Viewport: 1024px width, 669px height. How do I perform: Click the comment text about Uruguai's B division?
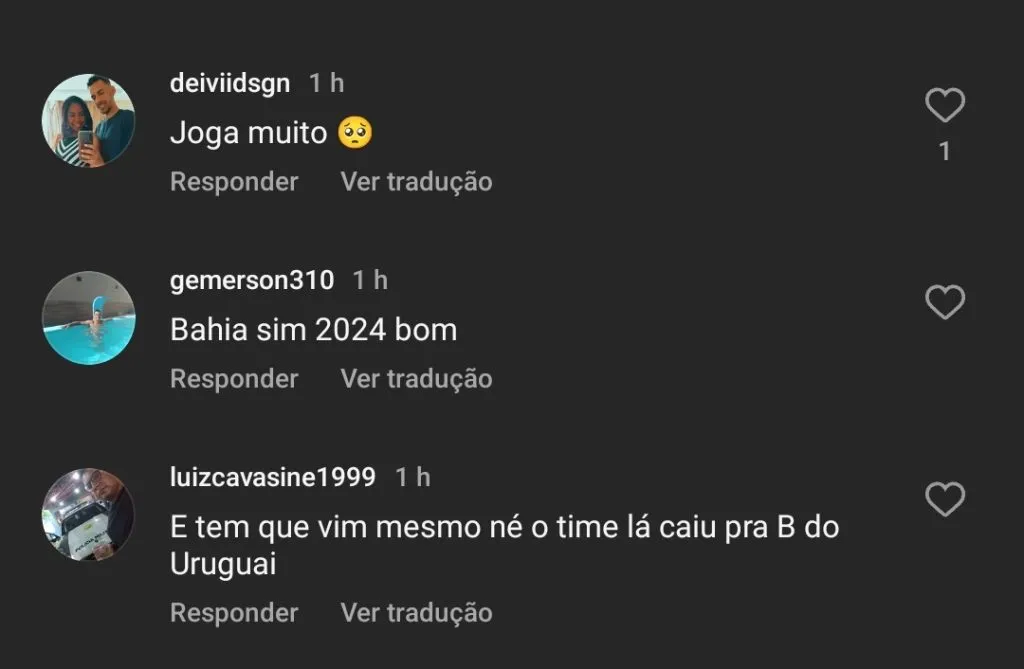click(x=504, y=528)
